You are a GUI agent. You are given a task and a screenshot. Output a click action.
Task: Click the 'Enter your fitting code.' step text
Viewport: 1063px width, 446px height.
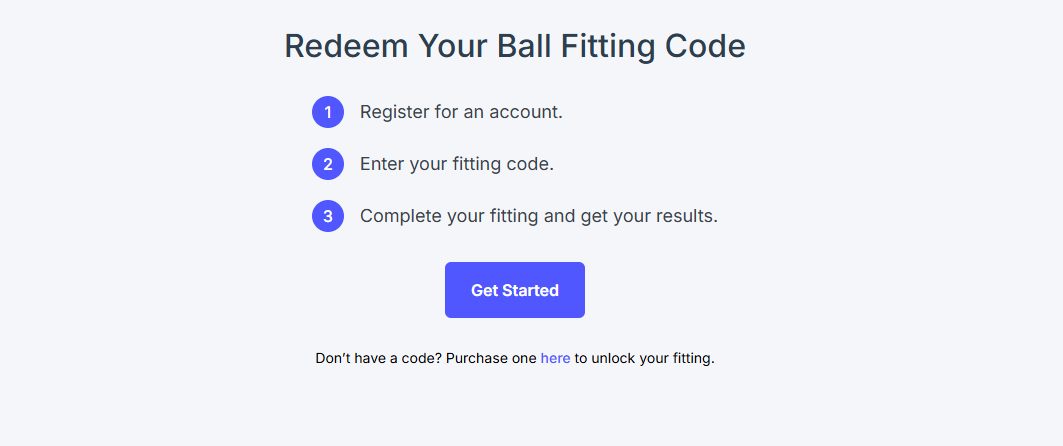457,164
